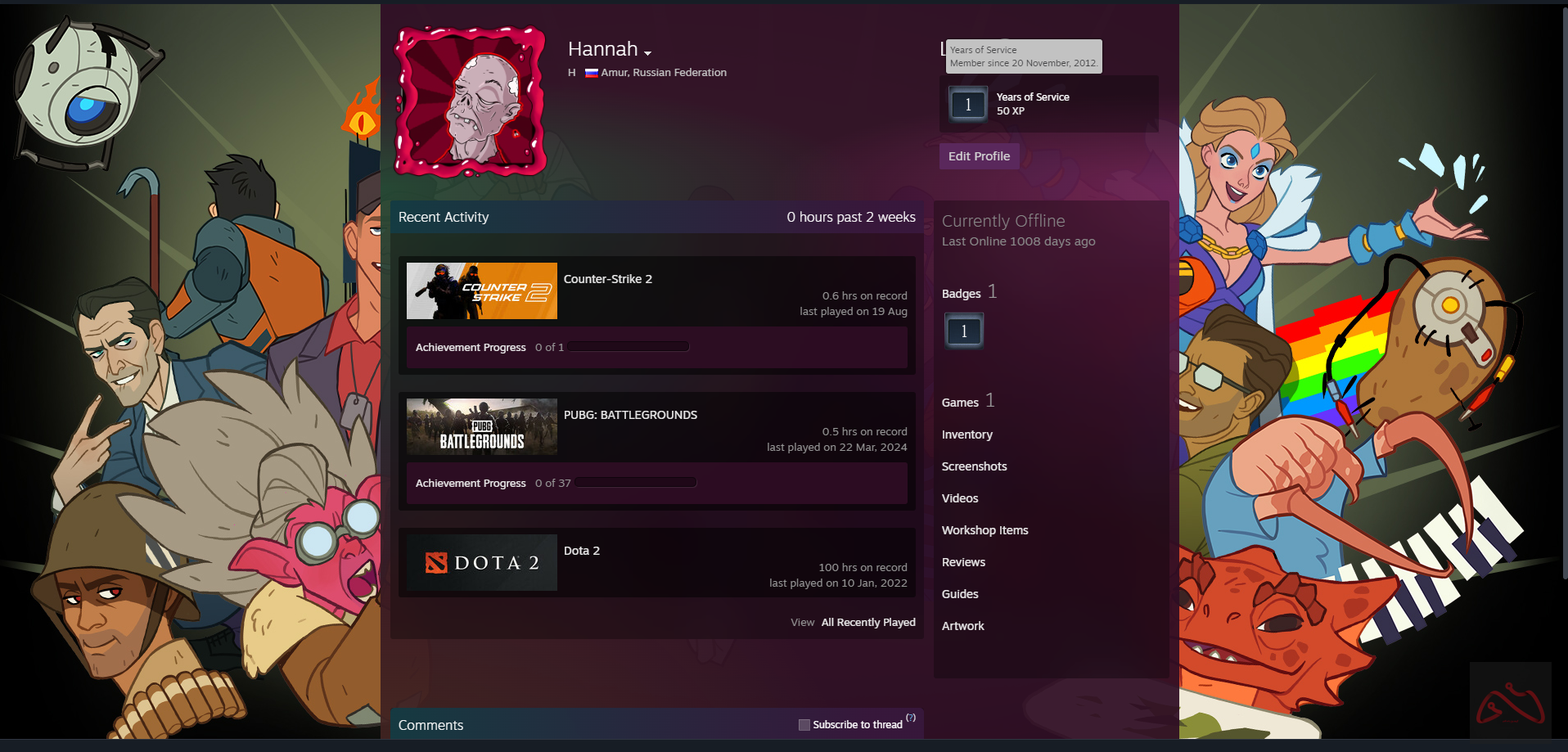The image size is (1568, 752).
Task: Open the Dota 2 game logo
Action: click(x=482, y=562)
